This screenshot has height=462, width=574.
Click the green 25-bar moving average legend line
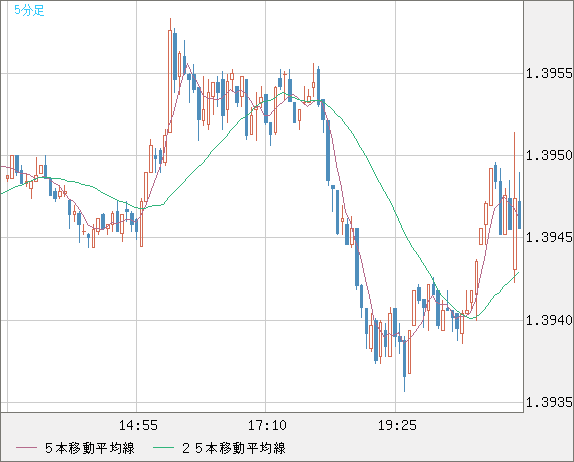pos(163,448)
